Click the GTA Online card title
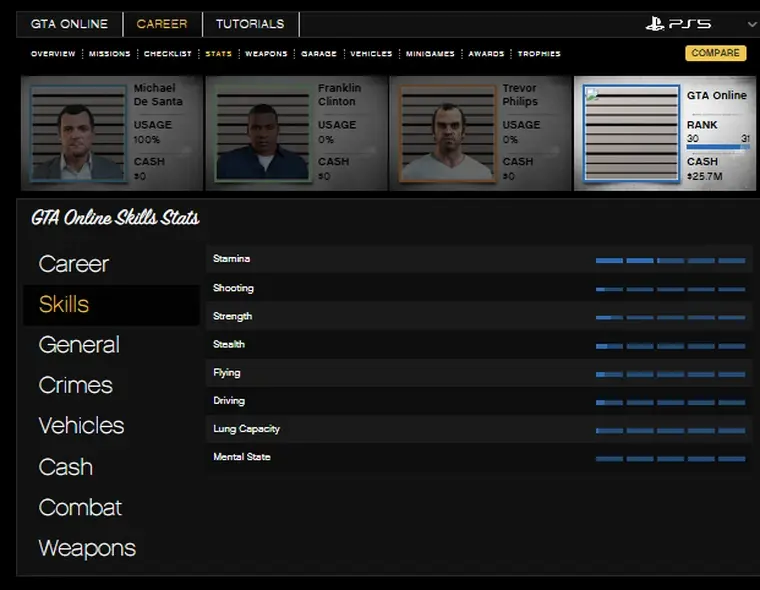Image resolution: width=760 pixels, height=590 pixels. [x=716, y=96]
